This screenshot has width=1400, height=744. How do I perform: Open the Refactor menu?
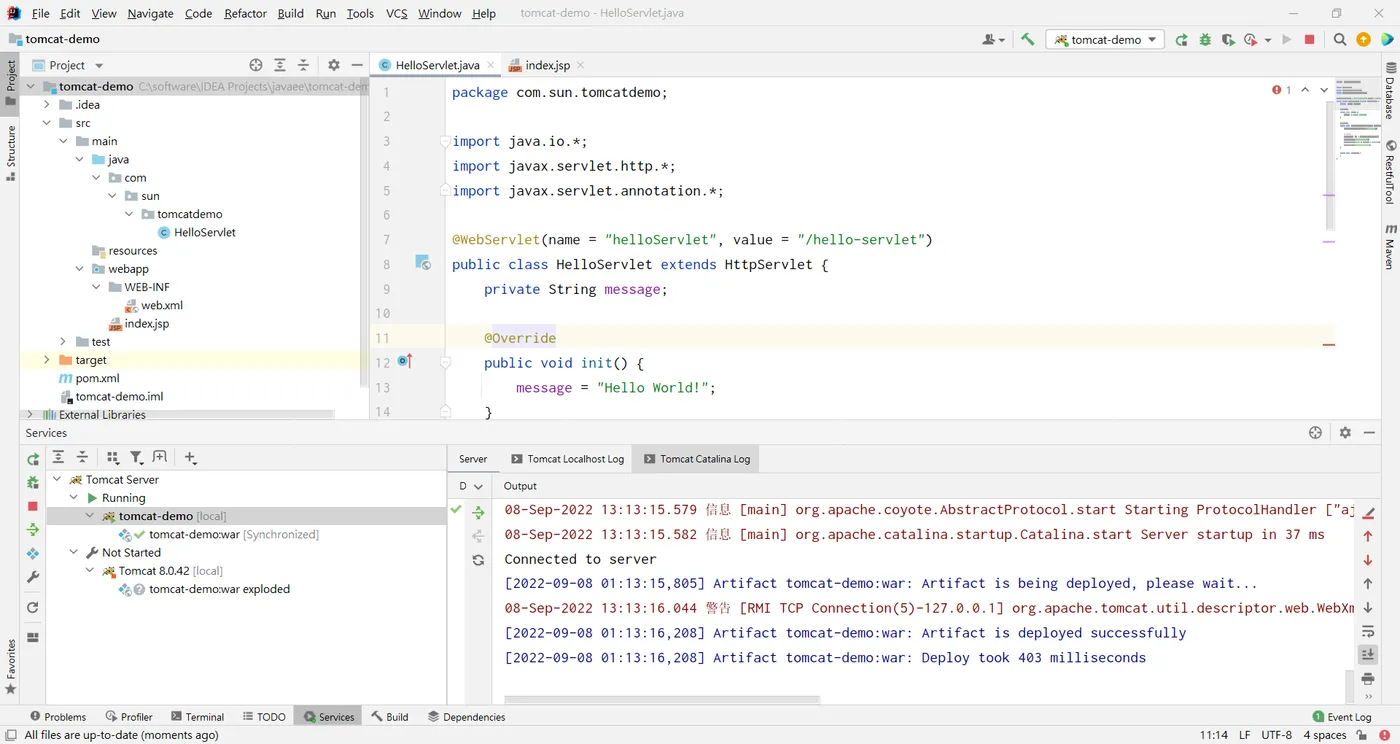(245, 13)
